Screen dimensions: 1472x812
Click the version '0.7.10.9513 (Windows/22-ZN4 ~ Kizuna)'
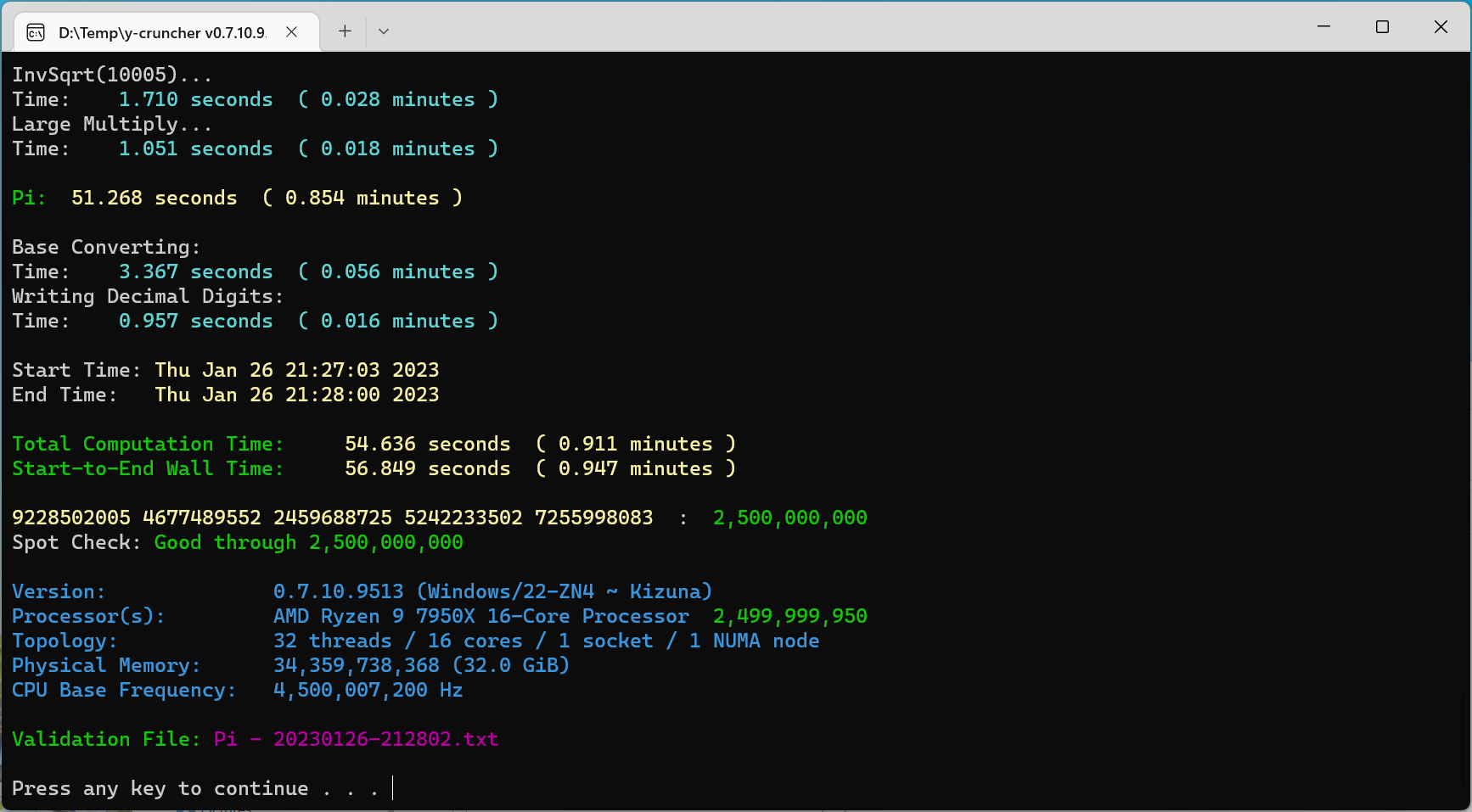pos(493,591)
